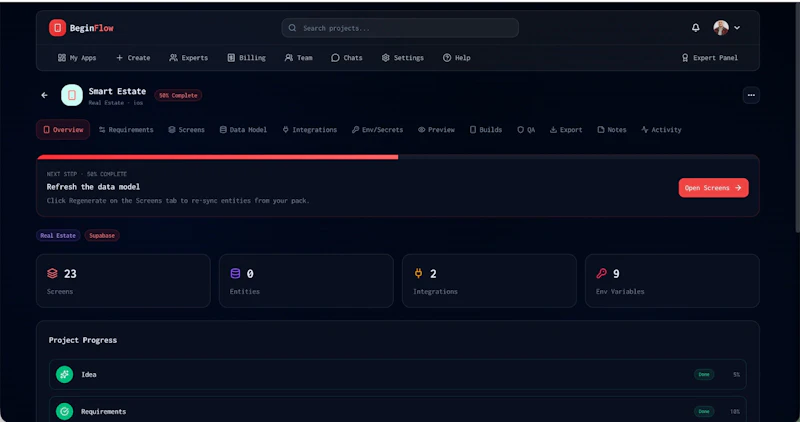This screenshot has width=800, height=422.
Task: Select the Overview tab
Action: click(63, 130)
